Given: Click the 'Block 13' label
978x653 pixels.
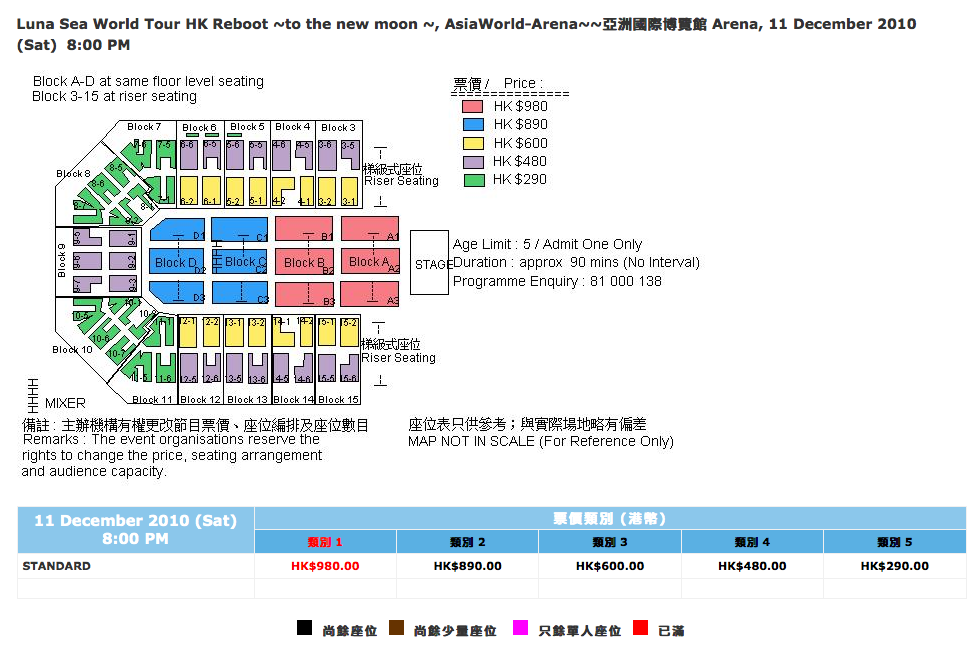Looking at the screenshot, I should point(247,399).
